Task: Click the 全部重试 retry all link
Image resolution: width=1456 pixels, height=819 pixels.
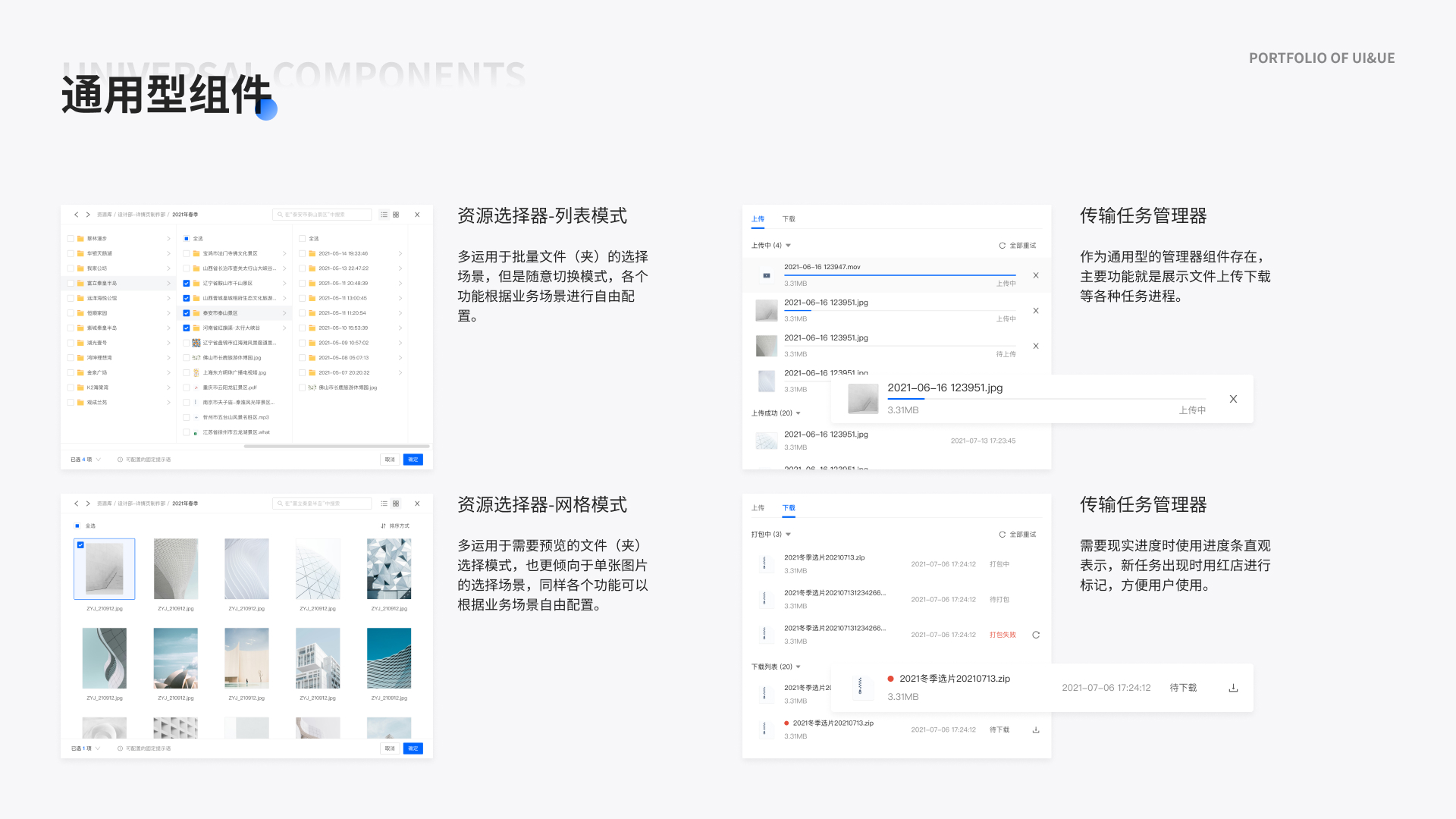Action: click(x=1019, y=245)
